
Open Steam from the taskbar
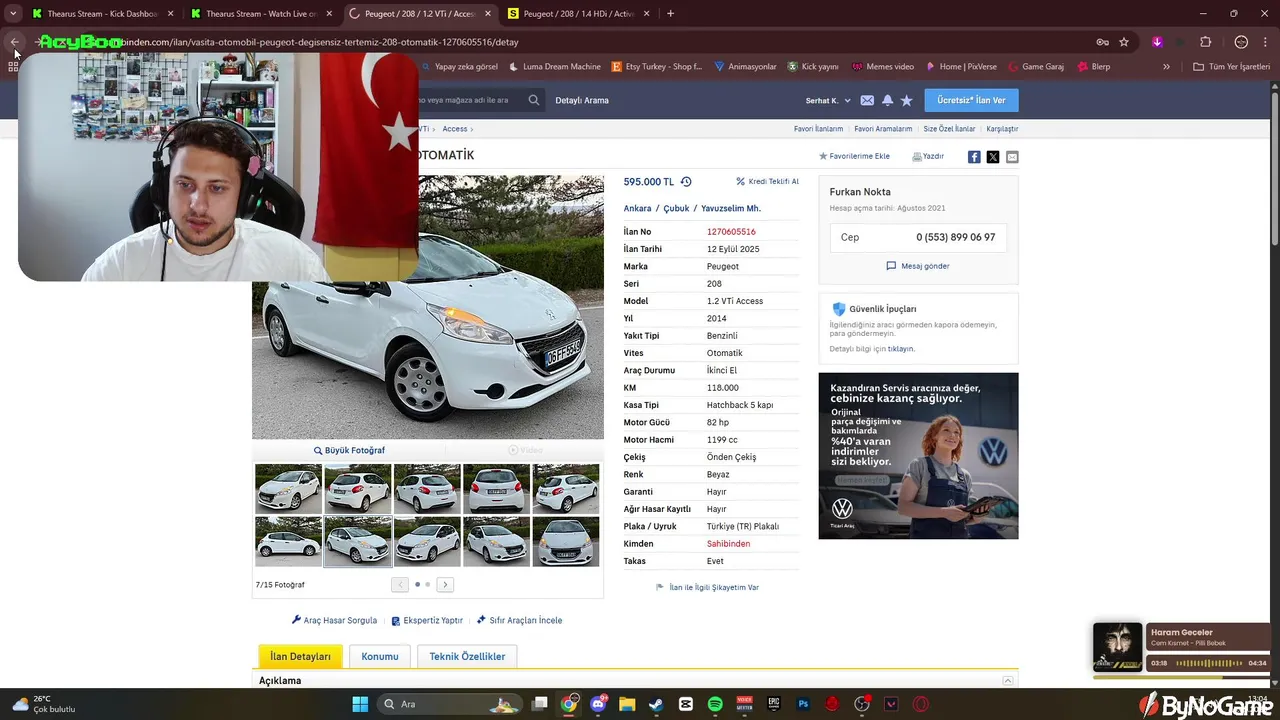(656, 704)
